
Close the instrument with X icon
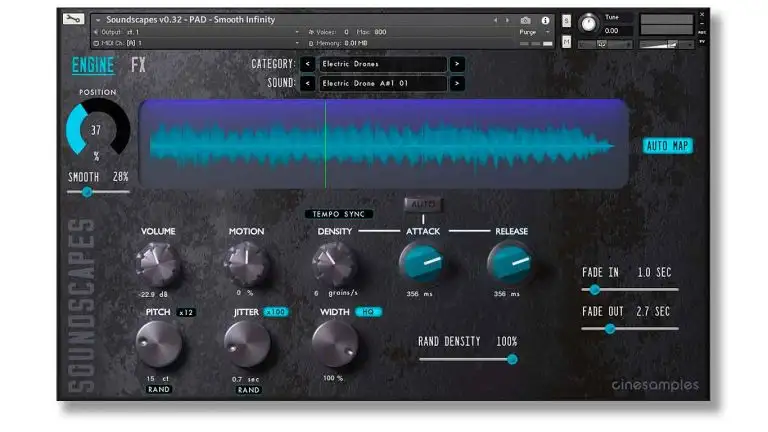pyautogui.click(x=702, y=15)
